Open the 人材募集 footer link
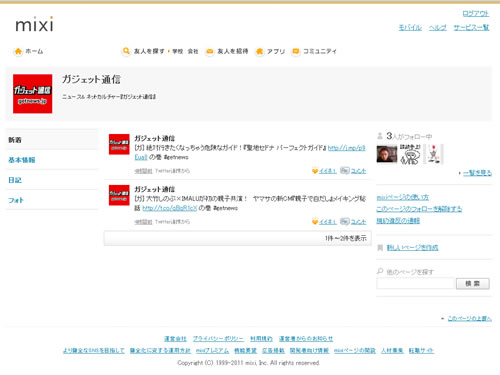 pos(392,351)
